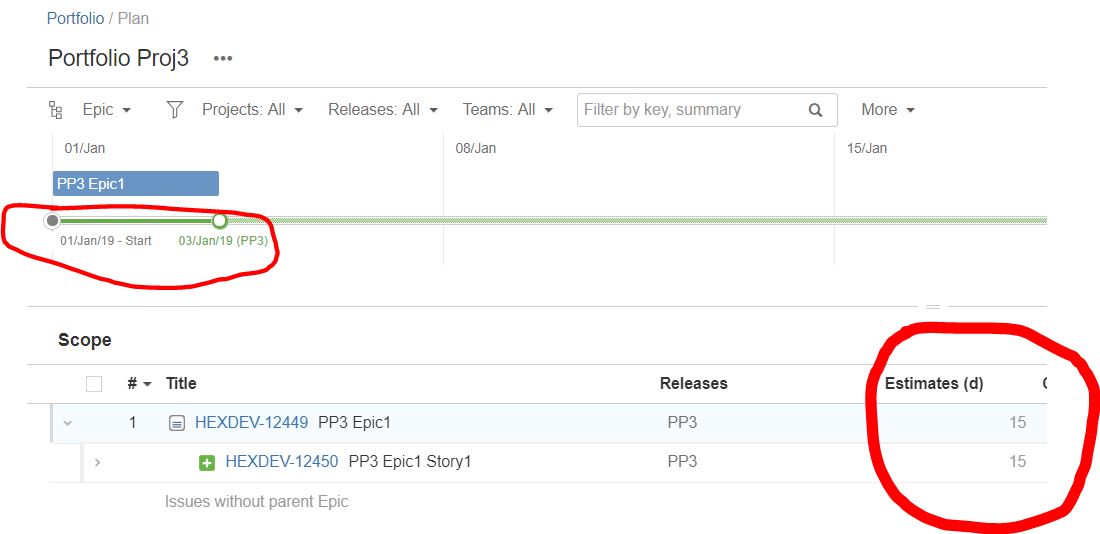
Task: Click the Estimates (d) column header
Action: point(934,384)
